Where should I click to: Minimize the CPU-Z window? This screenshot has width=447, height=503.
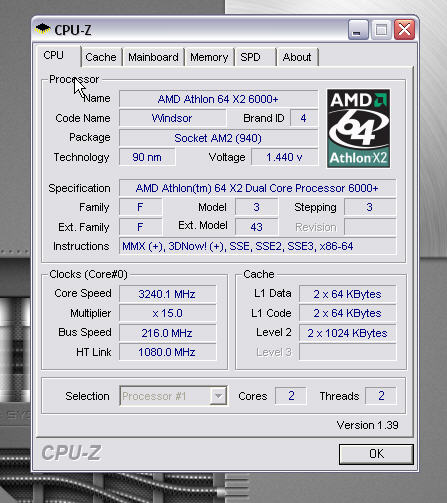pyautogui.click(x=358, y=30)
